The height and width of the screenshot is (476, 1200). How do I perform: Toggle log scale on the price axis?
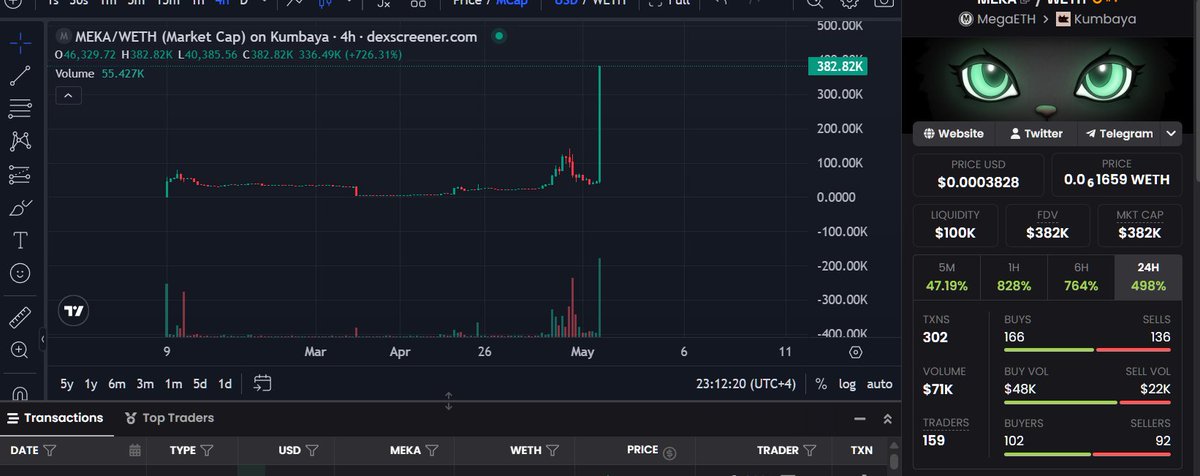846,383
